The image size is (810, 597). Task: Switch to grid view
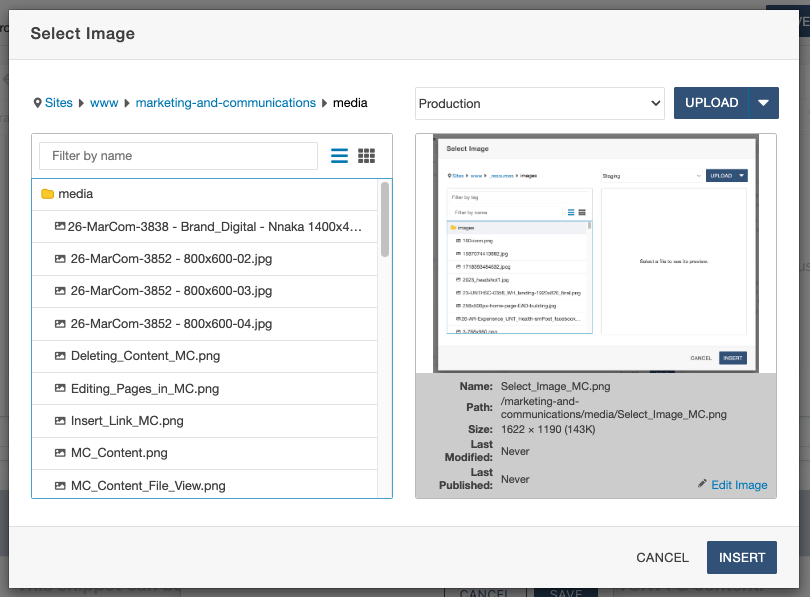click(x=366, y=155)
